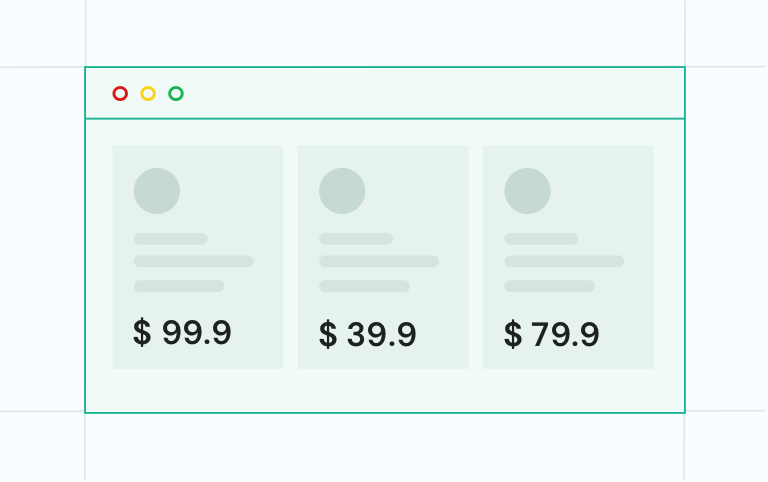Select the avatar circle in the $ 39.9 card
This screenshot has width=768, height=482.
coord(342,191)
